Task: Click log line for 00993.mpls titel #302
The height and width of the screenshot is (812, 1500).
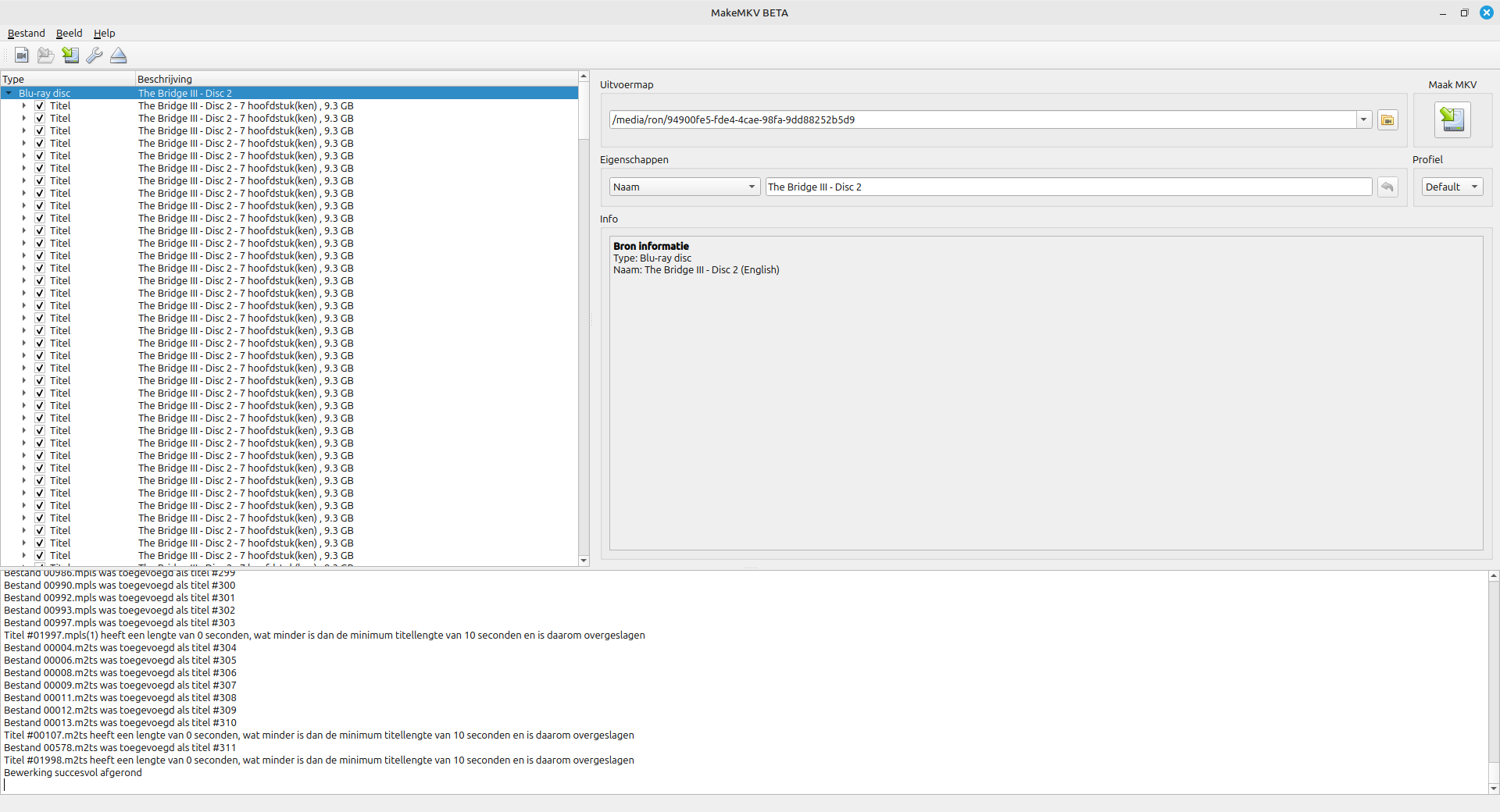Action: (x=120, y=611)
